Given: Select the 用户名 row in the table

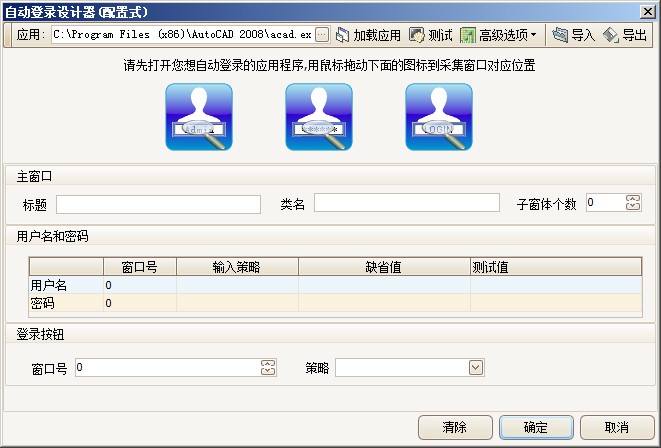Looking at the screenshot, I should 66,285.
